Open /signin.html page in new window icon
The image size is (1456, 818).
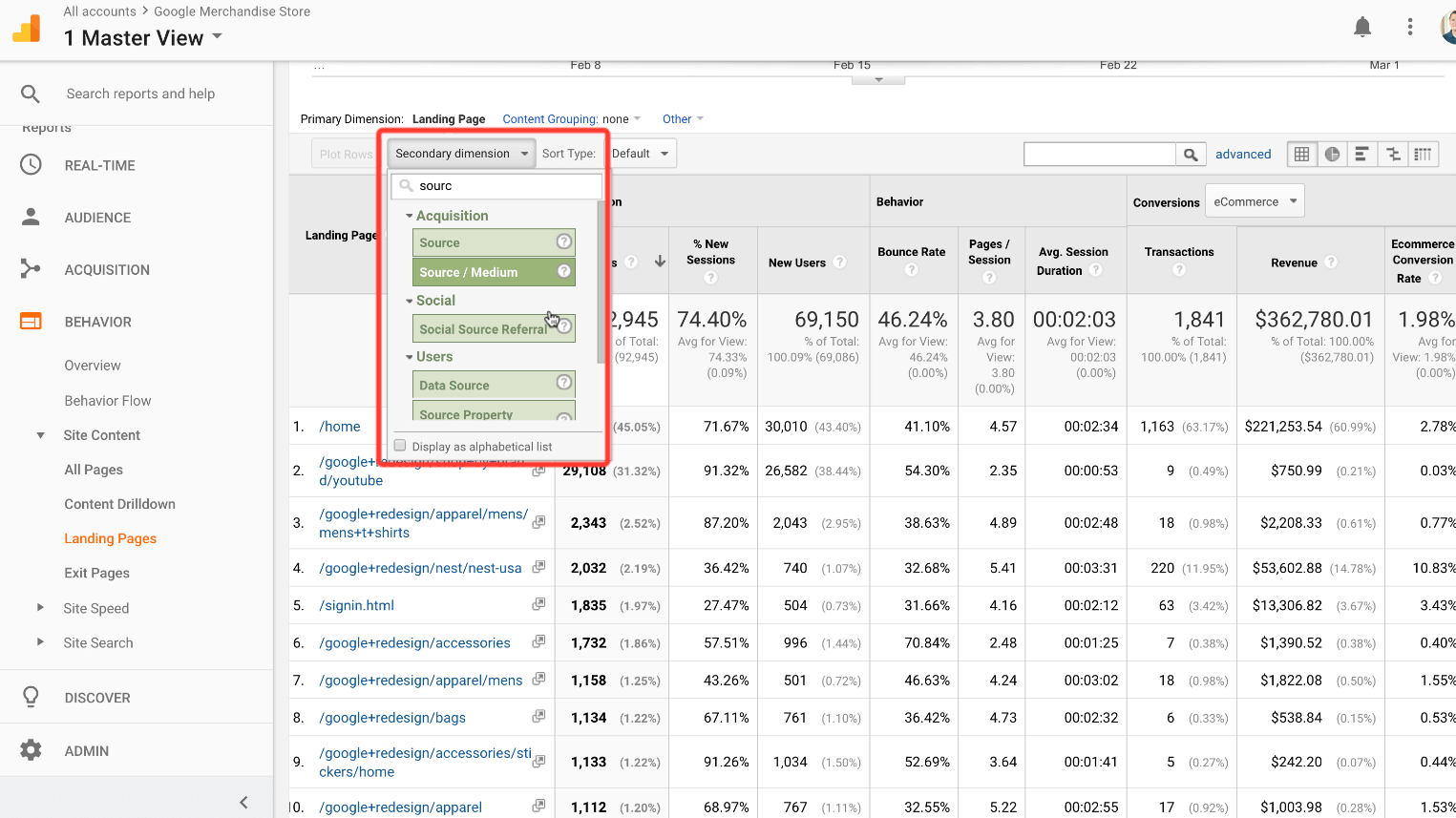click(x=538, y=604)
